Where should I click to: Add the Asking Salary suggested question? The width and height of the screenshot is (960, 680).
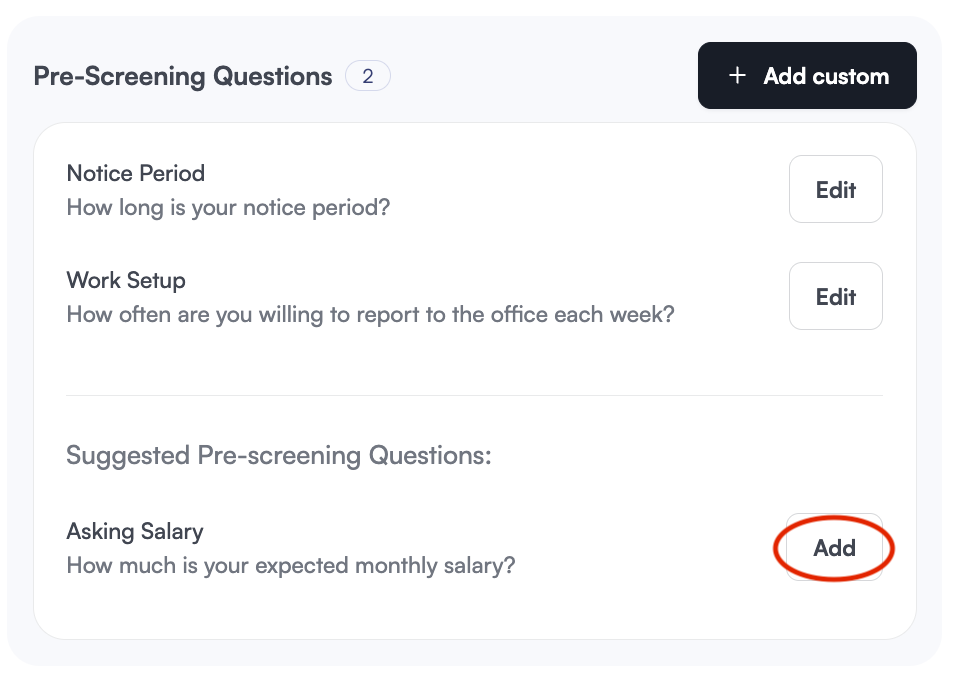pyautogui.click(x=835, y=548)
